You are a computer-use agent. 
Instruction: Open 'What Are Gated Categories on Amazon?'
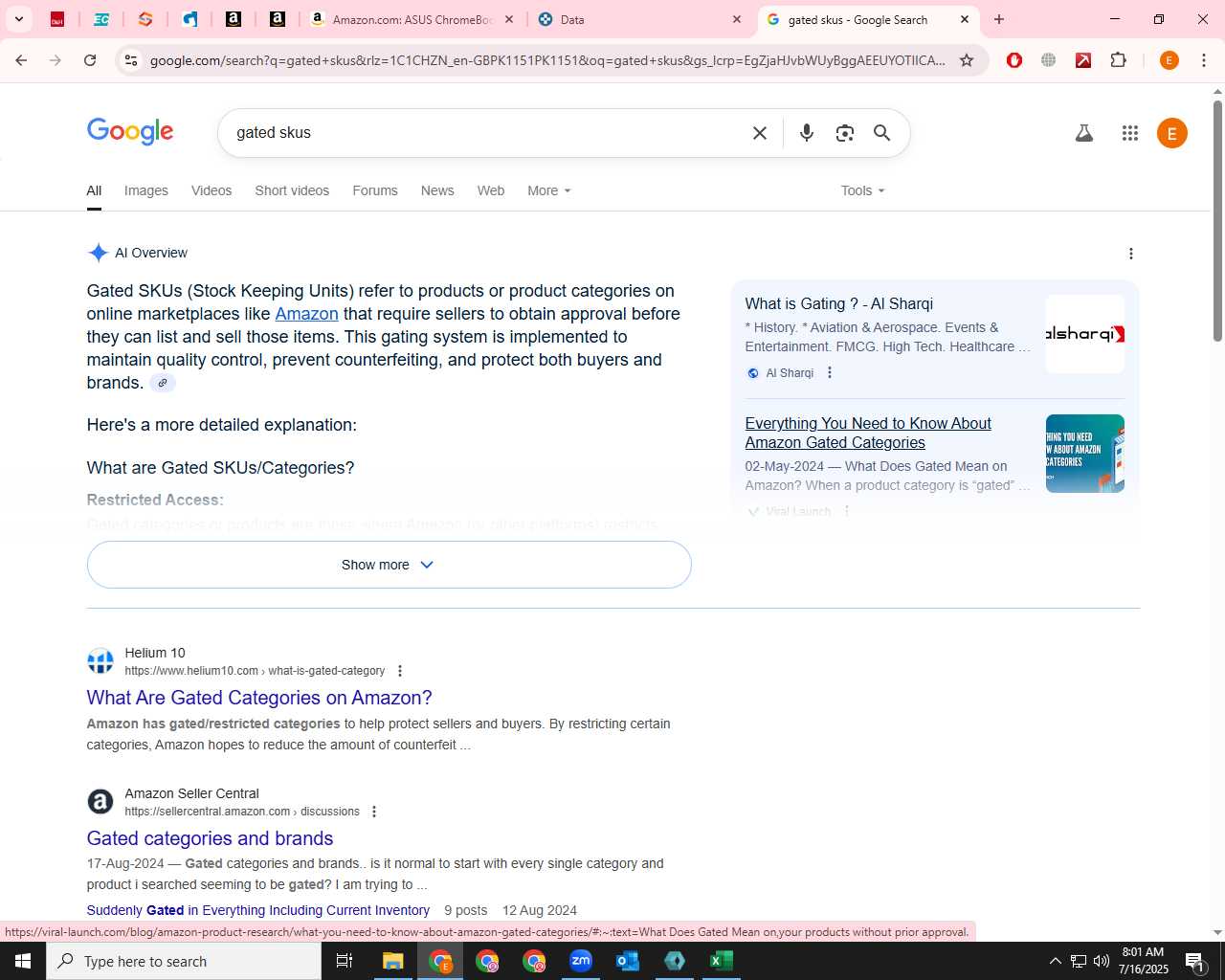[259, 698]
